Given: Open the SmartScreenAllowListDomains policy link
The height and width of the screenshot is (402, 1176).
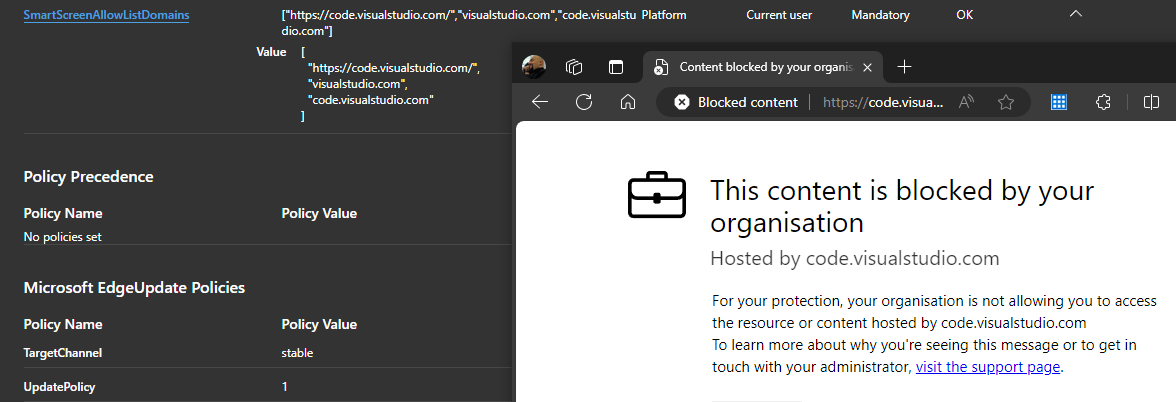Looking at the screenshot, I should point(106,15).
